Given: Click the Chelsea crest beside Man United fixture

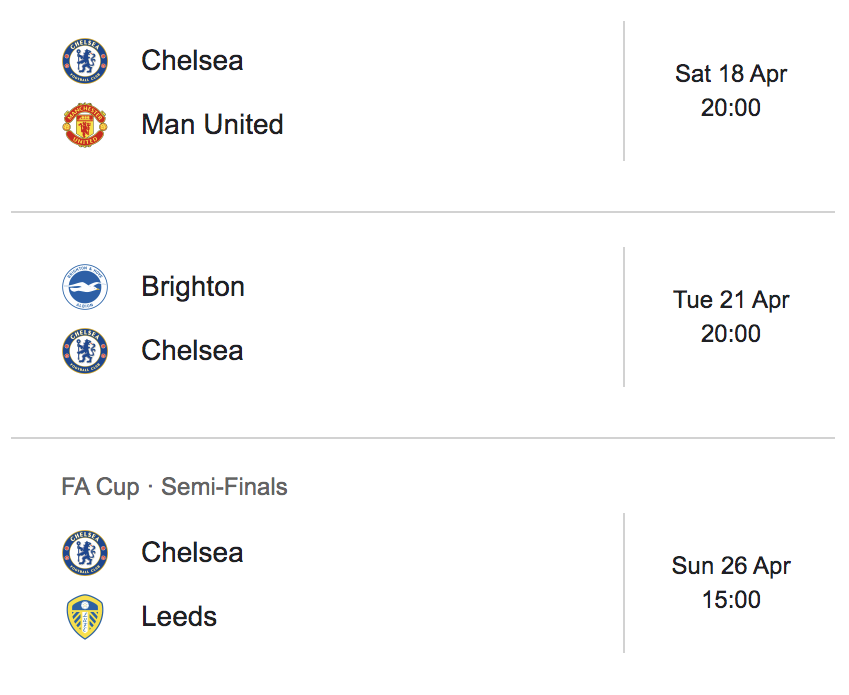Looking at the screenshot, I should [x=85, y=61].
